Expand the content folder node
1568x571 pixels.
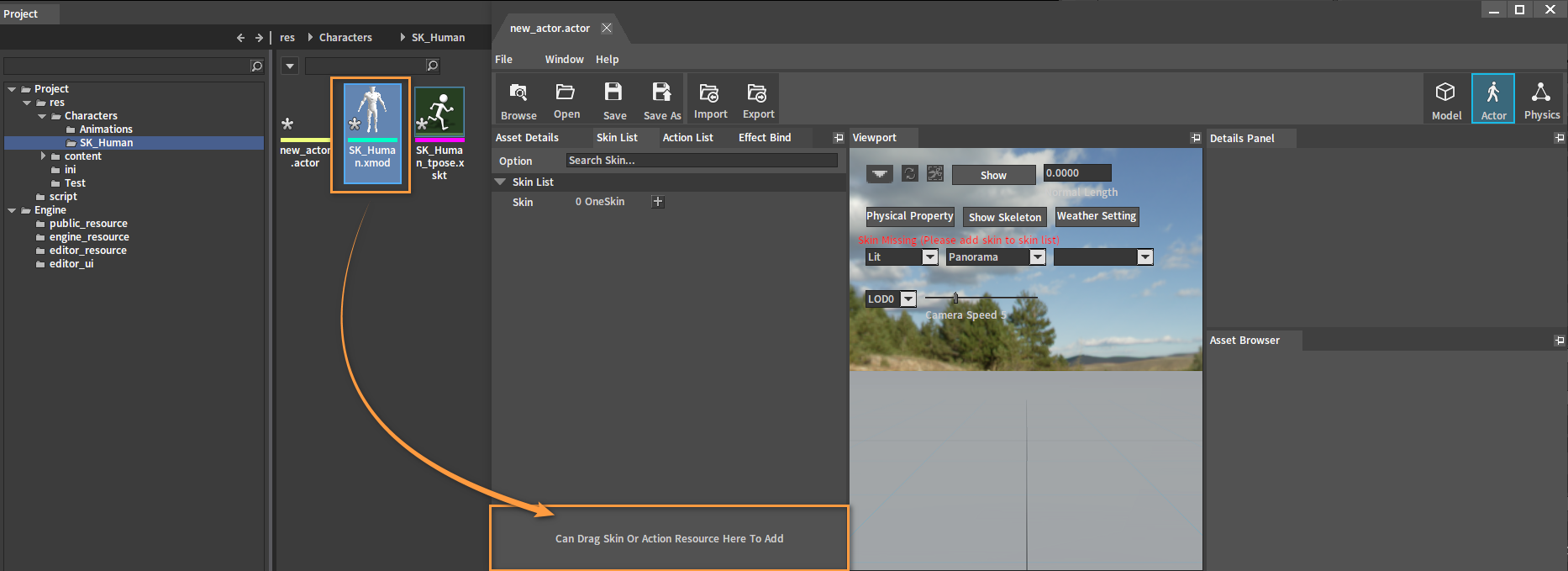pyautogui.click(x=43, y=156)
